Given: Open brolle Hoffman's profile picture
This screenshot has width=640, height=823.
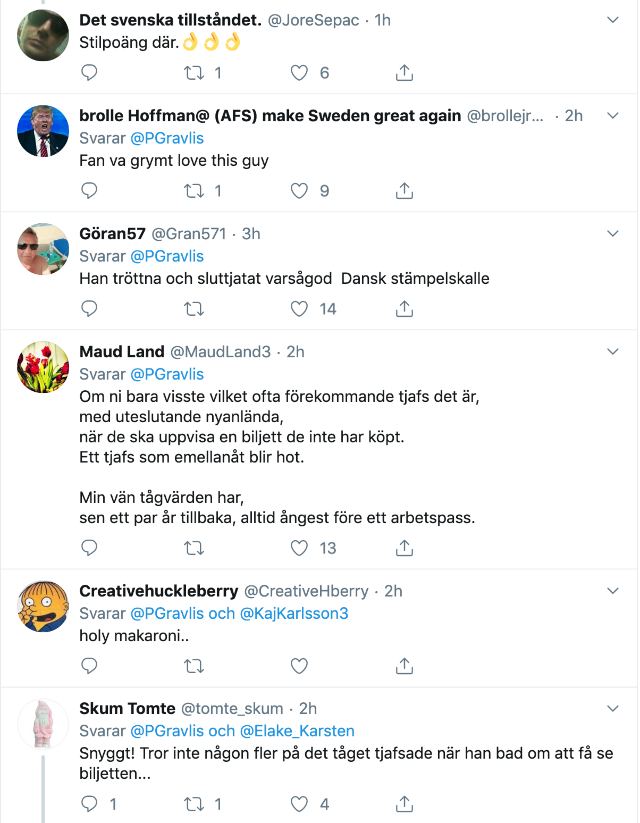Looking at the screenshot, I should point(43,131).
